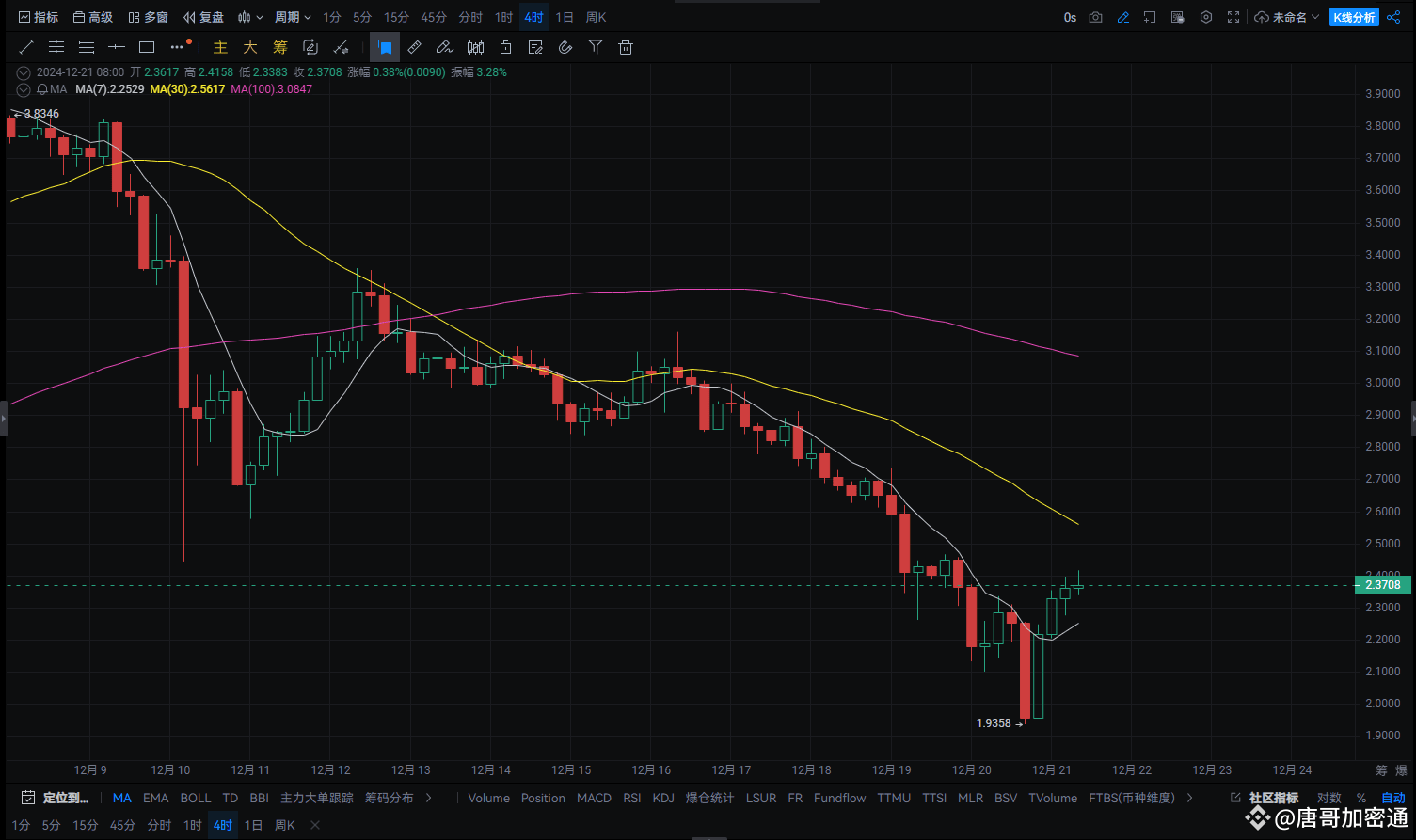Image resolution: width=1416 pixels, height=840 pixels.
Task: Click the blue pencil drawing icon
Action: (x=1122, y=17)
